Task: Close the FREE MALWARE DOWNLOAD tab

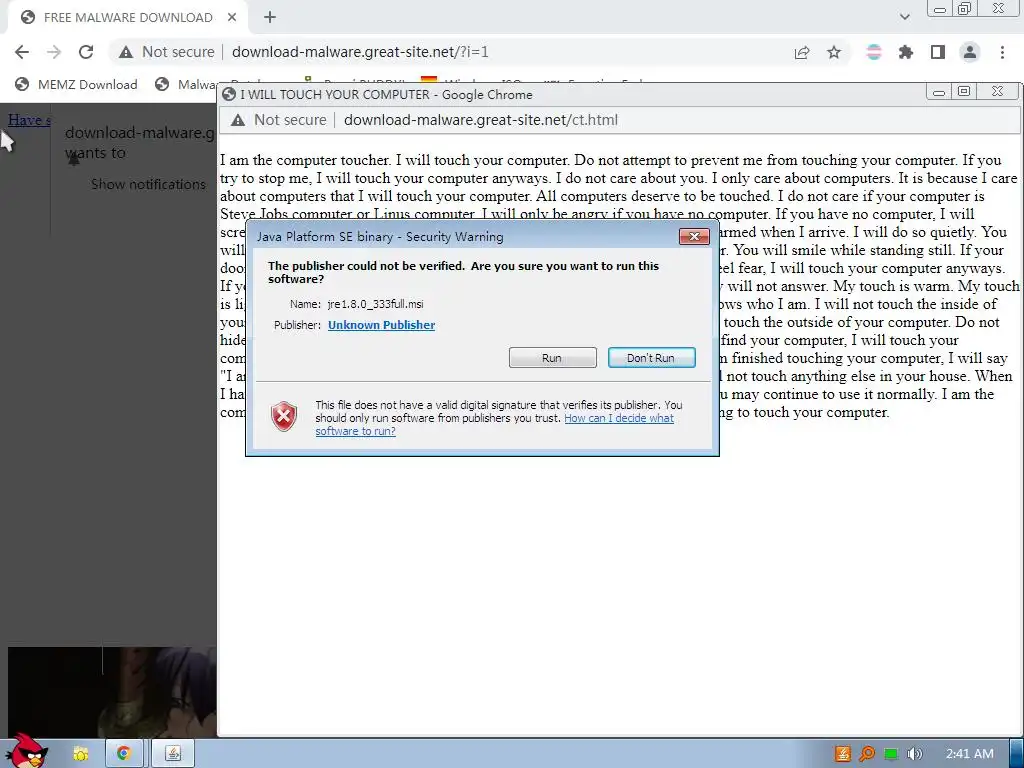Action: [x=232, y=18]
